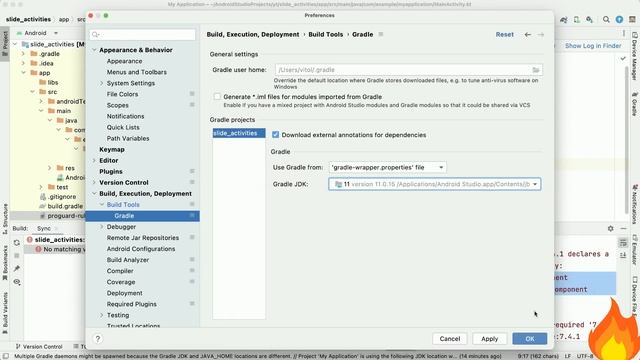Open Build Analyzer settings

click(128, 260)
